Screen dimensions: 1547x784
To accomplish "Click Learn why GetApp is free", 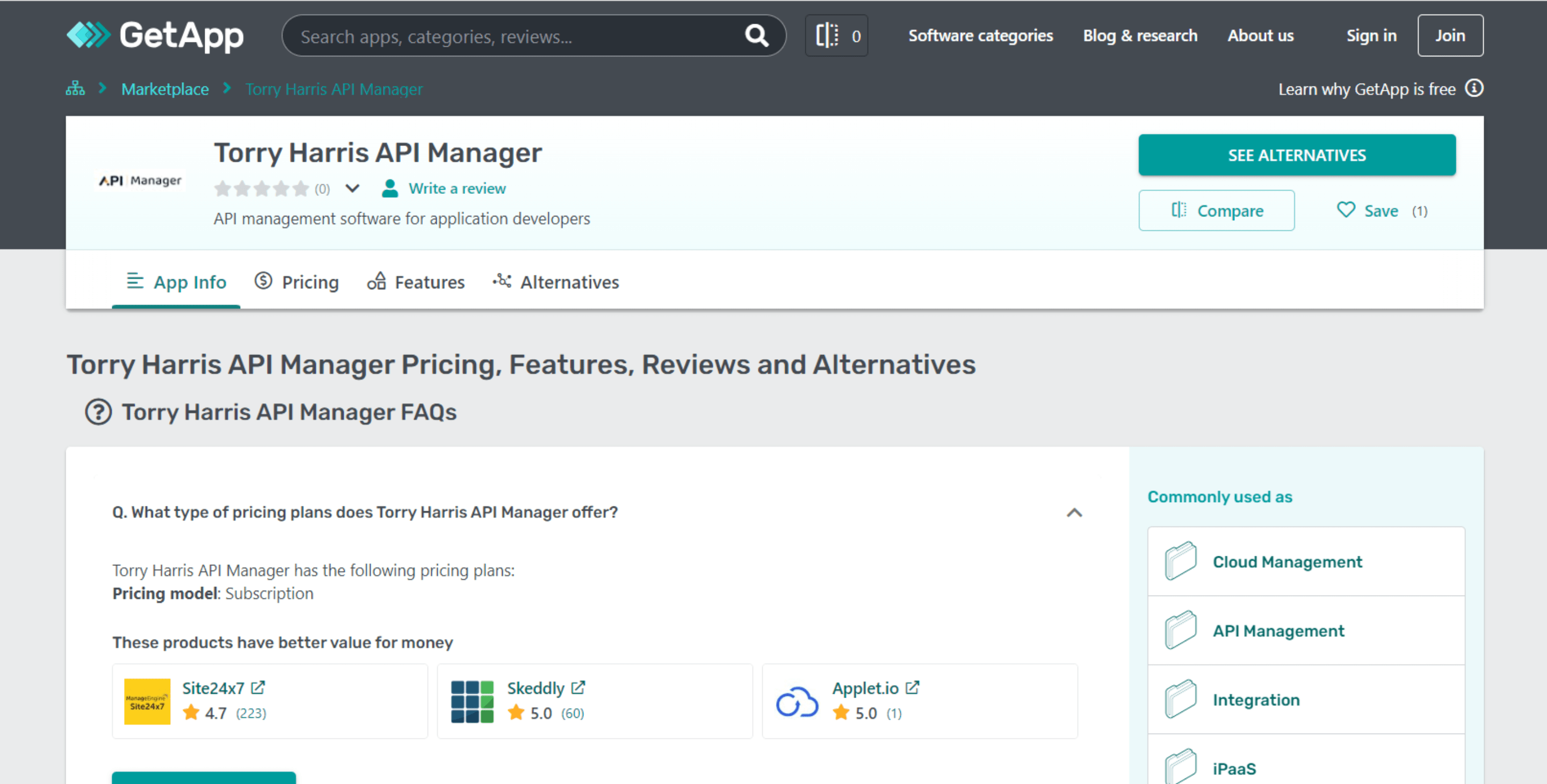I will tap(1366, 89).
